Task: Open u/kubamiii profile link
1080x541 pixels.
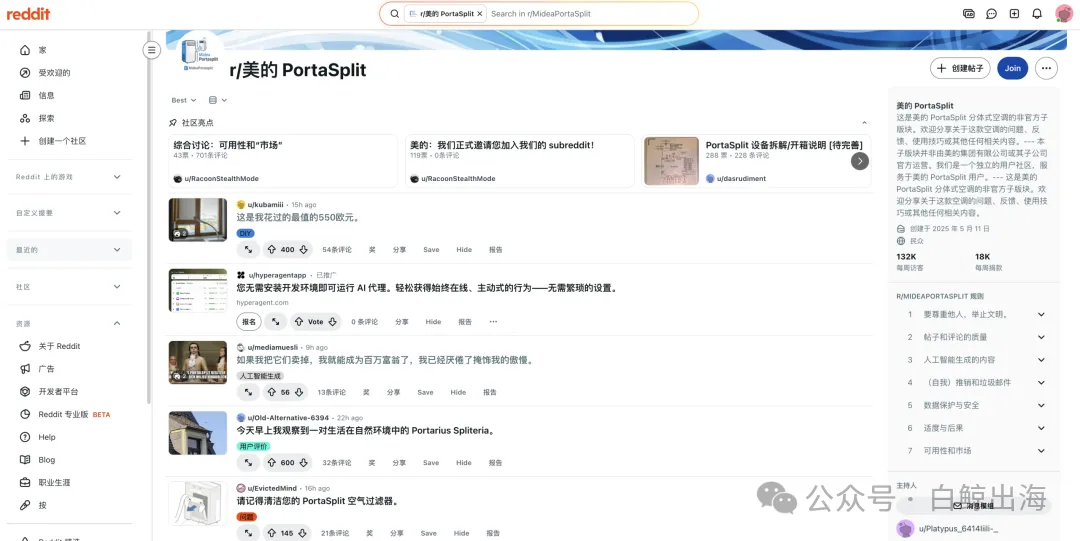Action: pos(267,205)
